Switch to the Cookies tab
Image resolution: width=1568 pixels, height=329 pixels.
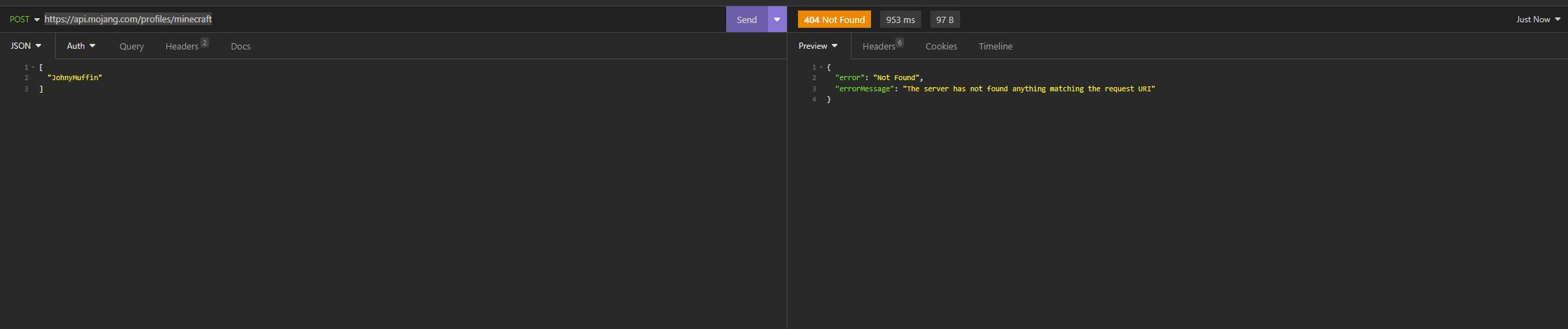click(941, 47)
